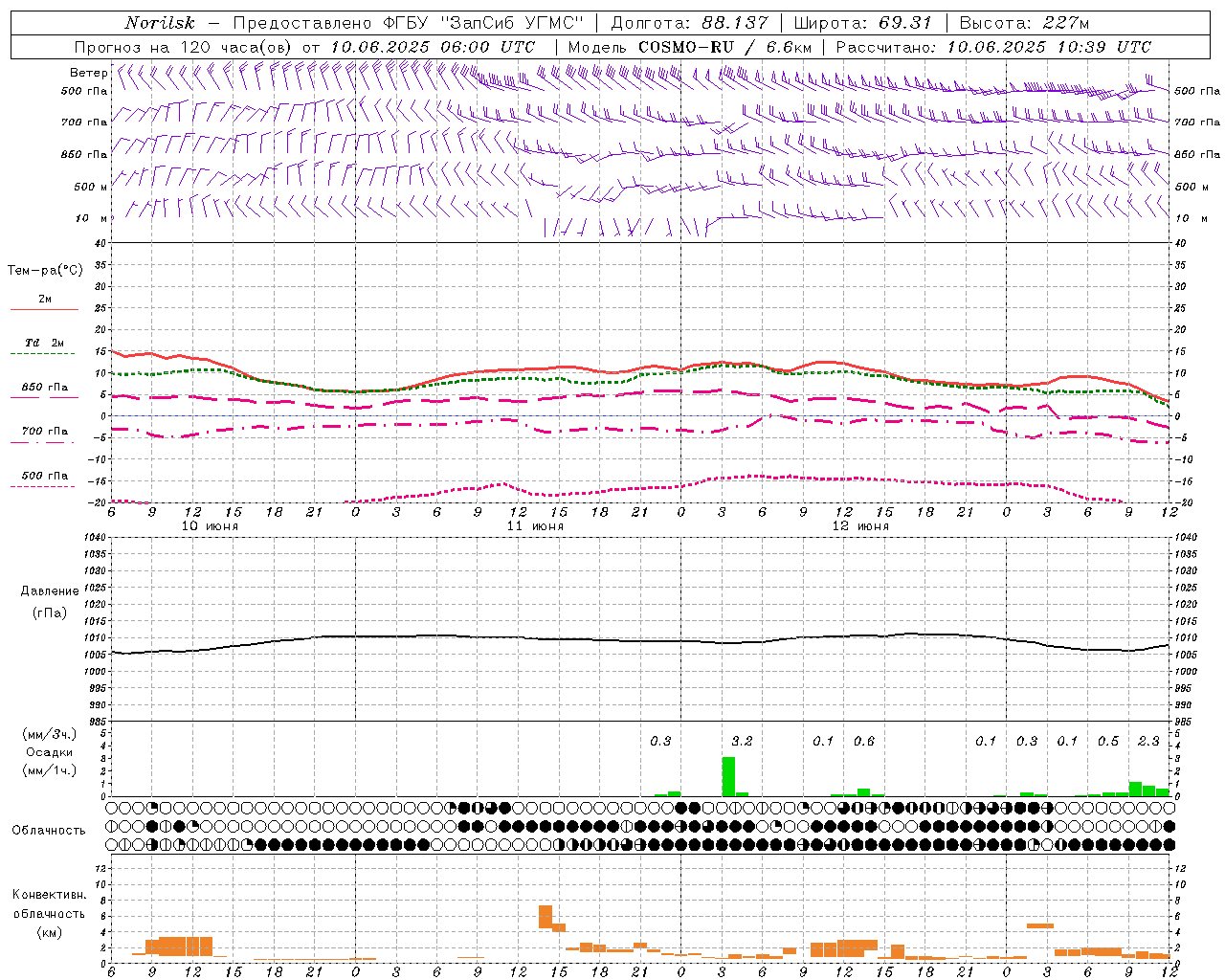Viewport: 1225px width, 980px height.
Task: Click the "Конвективн." convective cloud label
Action: (x=49, y=895)
